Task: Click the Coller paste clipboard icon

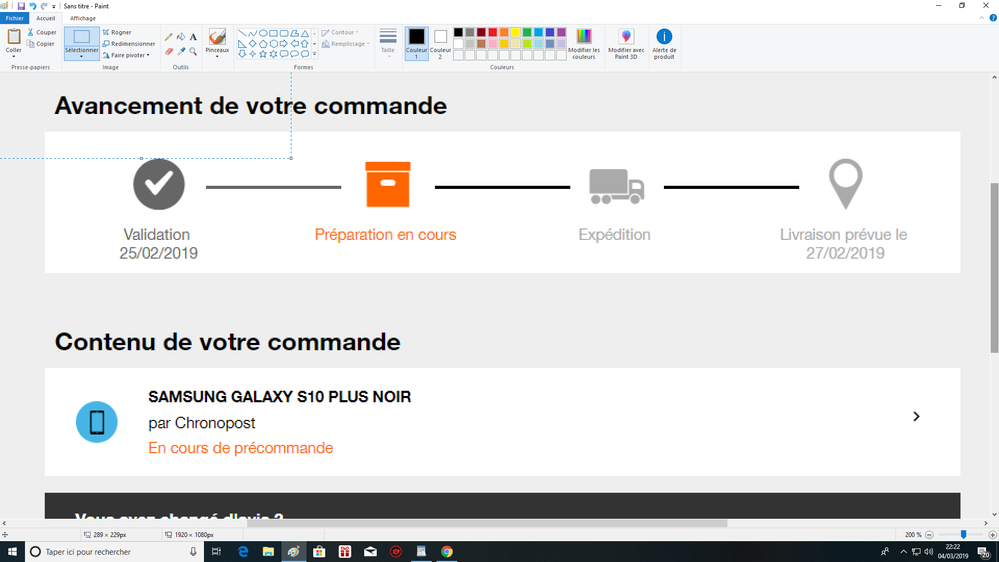Action: point(13,36)
